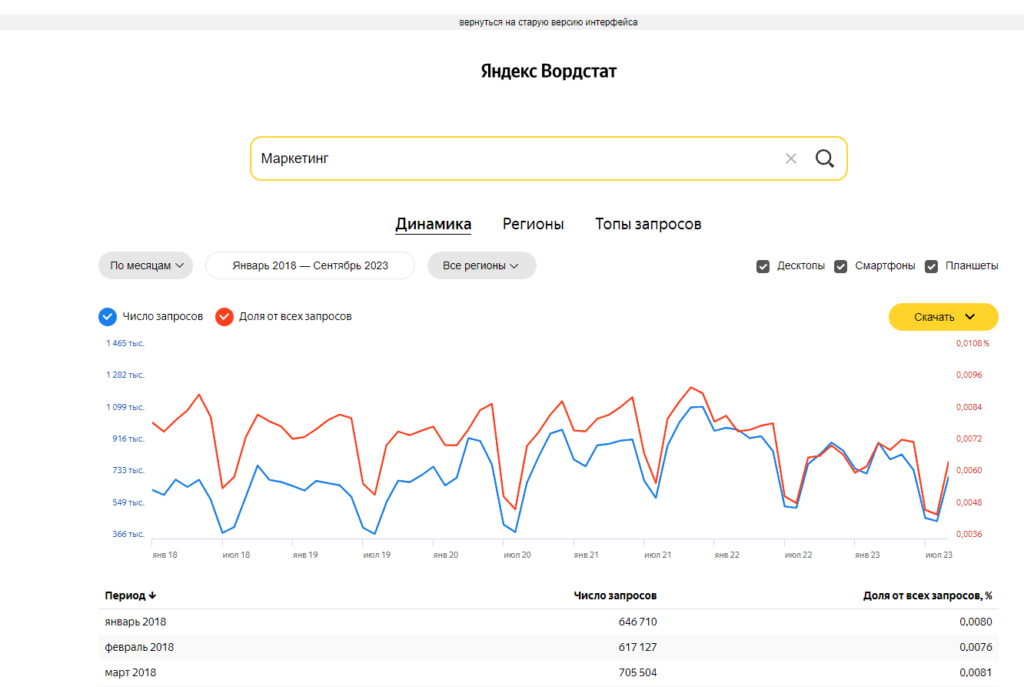The height and width of the screenshot is (687, 1024).
Task: Click июл 21 axis label on chart
Action: pyautogui.click(x=657, y=555)
